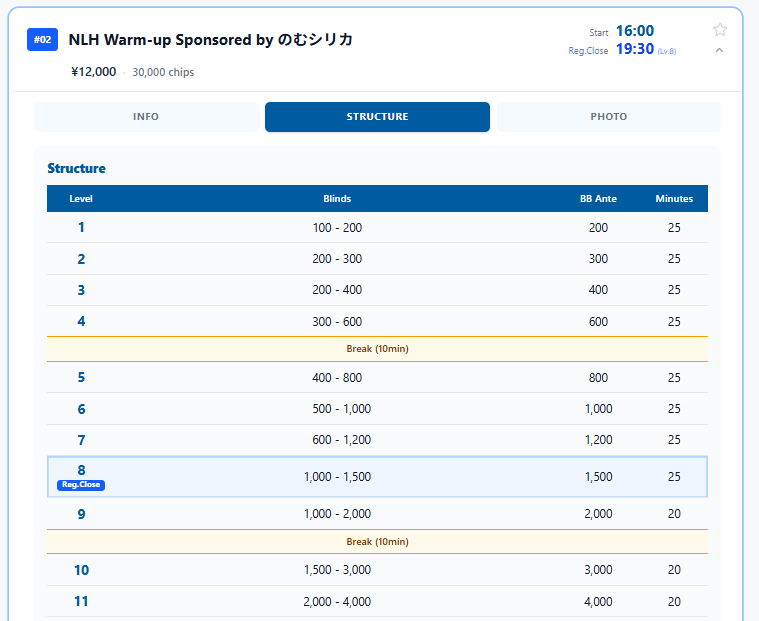Click the Minutes column header

coord(674,199)
